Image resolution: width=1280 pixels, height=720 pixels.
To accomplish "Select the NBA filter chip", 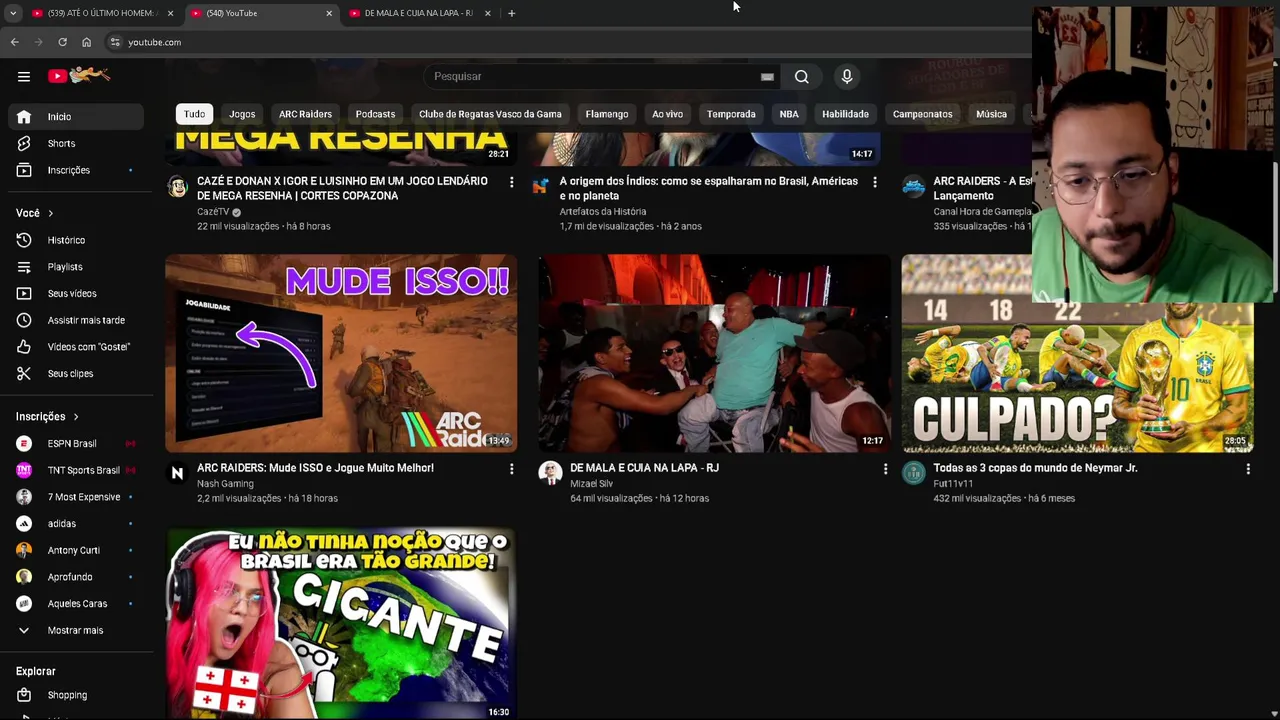I will point(789,114).
